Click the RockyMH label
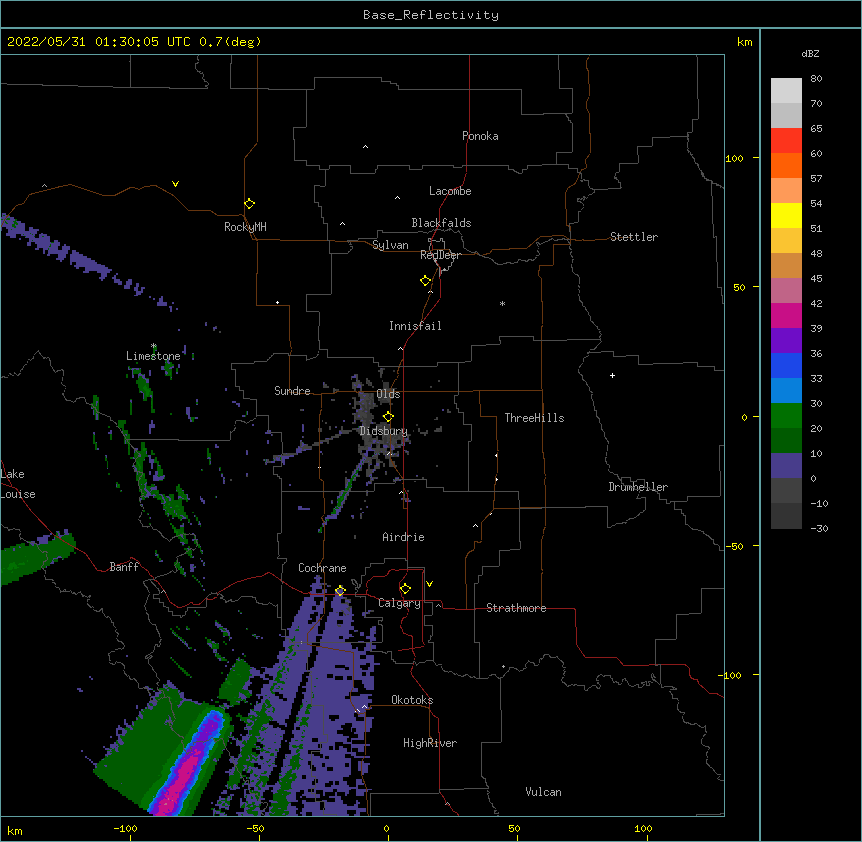This screenshot has width=862, height=842. tap(245, 227)
